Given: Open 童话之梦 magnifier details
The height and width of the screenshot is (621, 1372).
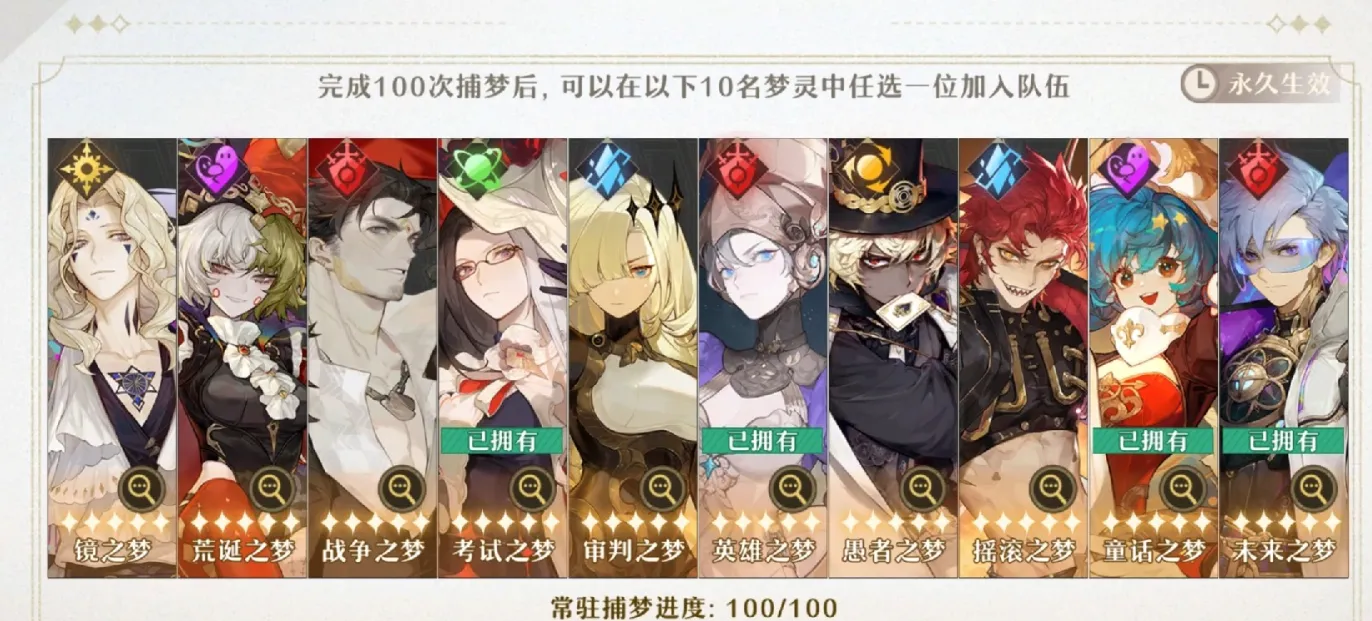Looking at the screenshot, I should click(x=1182, y=489).
